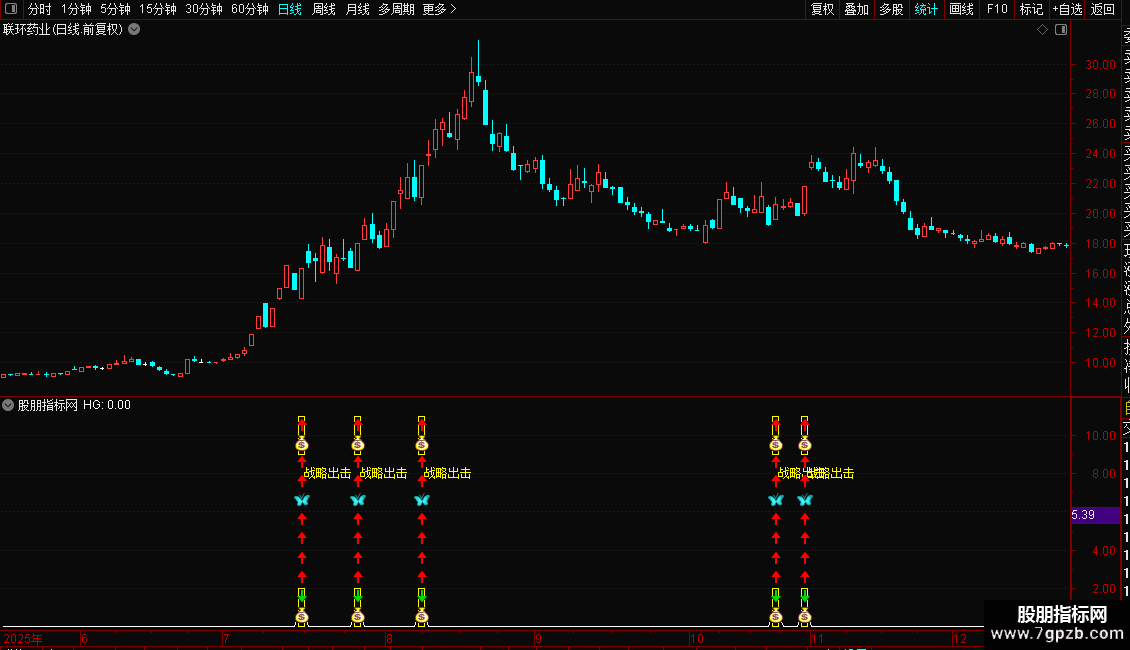The image size is (1130, 650).
Task: Click the 叠加 overlay button
Action: pos(857,9)
